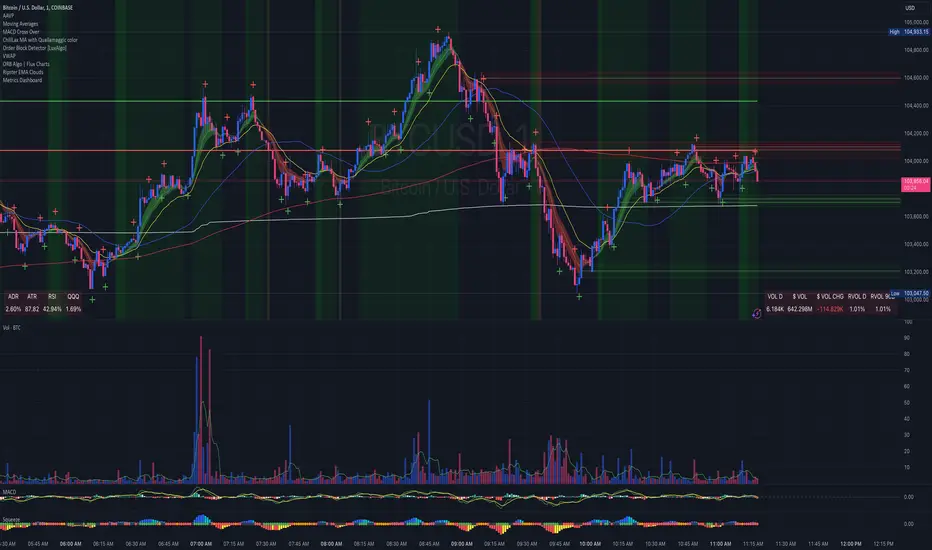Click the 08:00 AM time axis label

331,543
